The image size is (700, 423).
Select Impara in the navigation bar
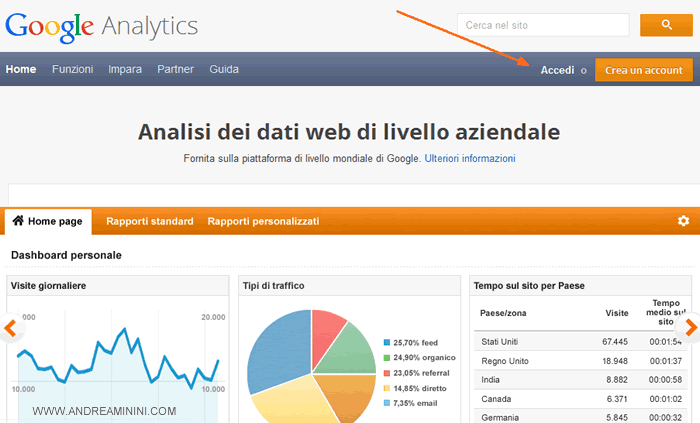[x=125, y=70]
